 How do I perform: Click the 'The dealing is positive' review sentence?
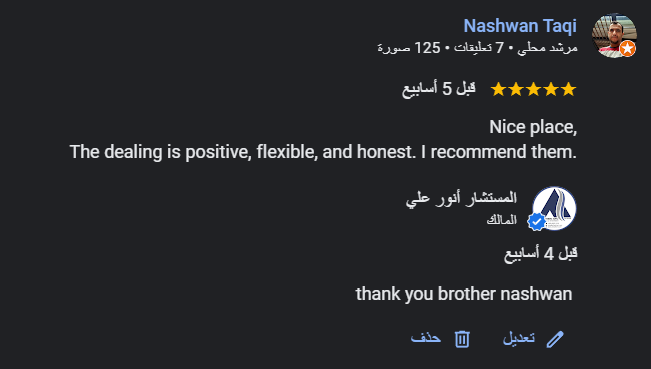point(323,152)
